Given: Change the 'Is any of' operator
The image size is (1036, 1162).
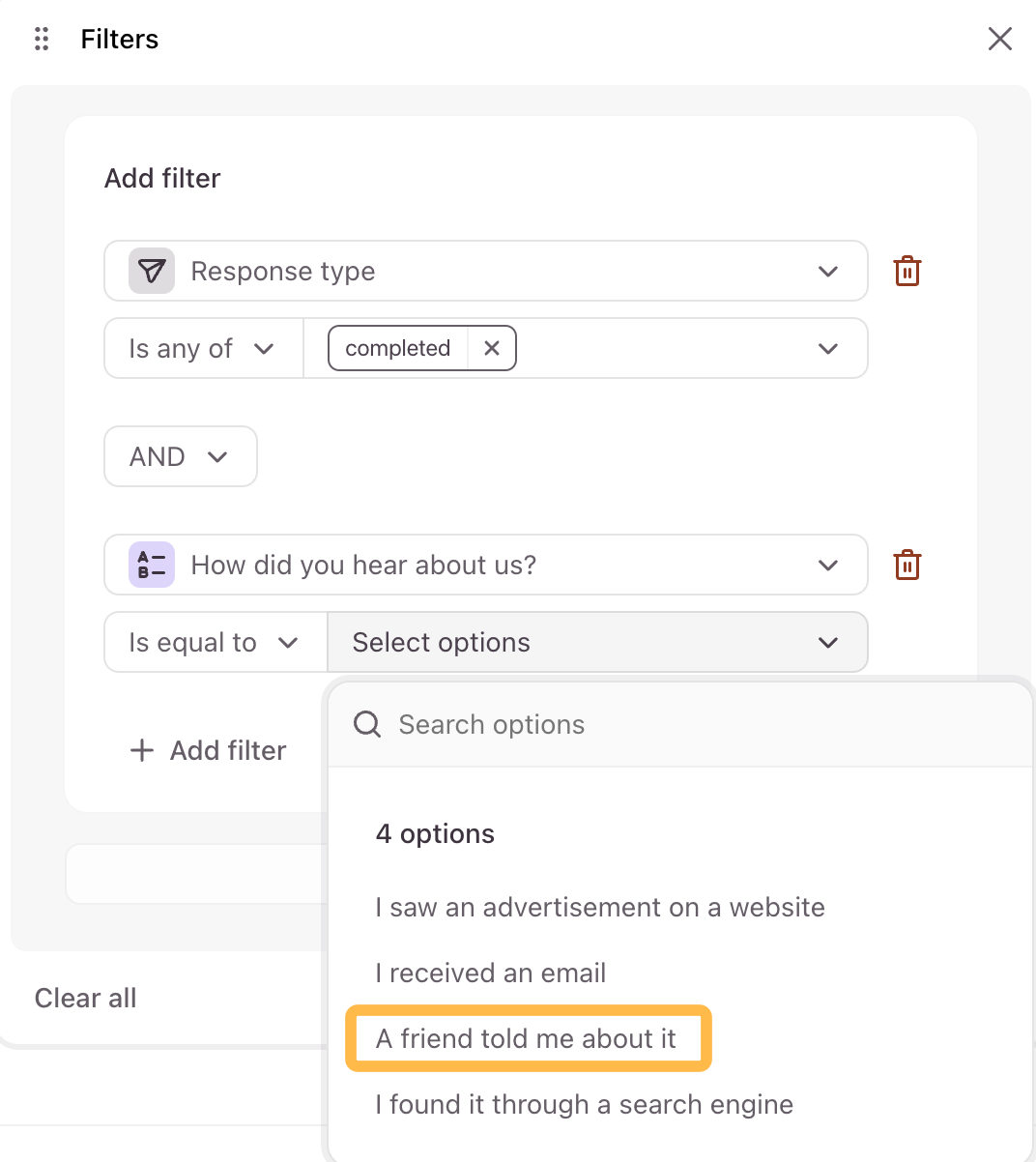Looking at the screenshot, I should (203, 348).
